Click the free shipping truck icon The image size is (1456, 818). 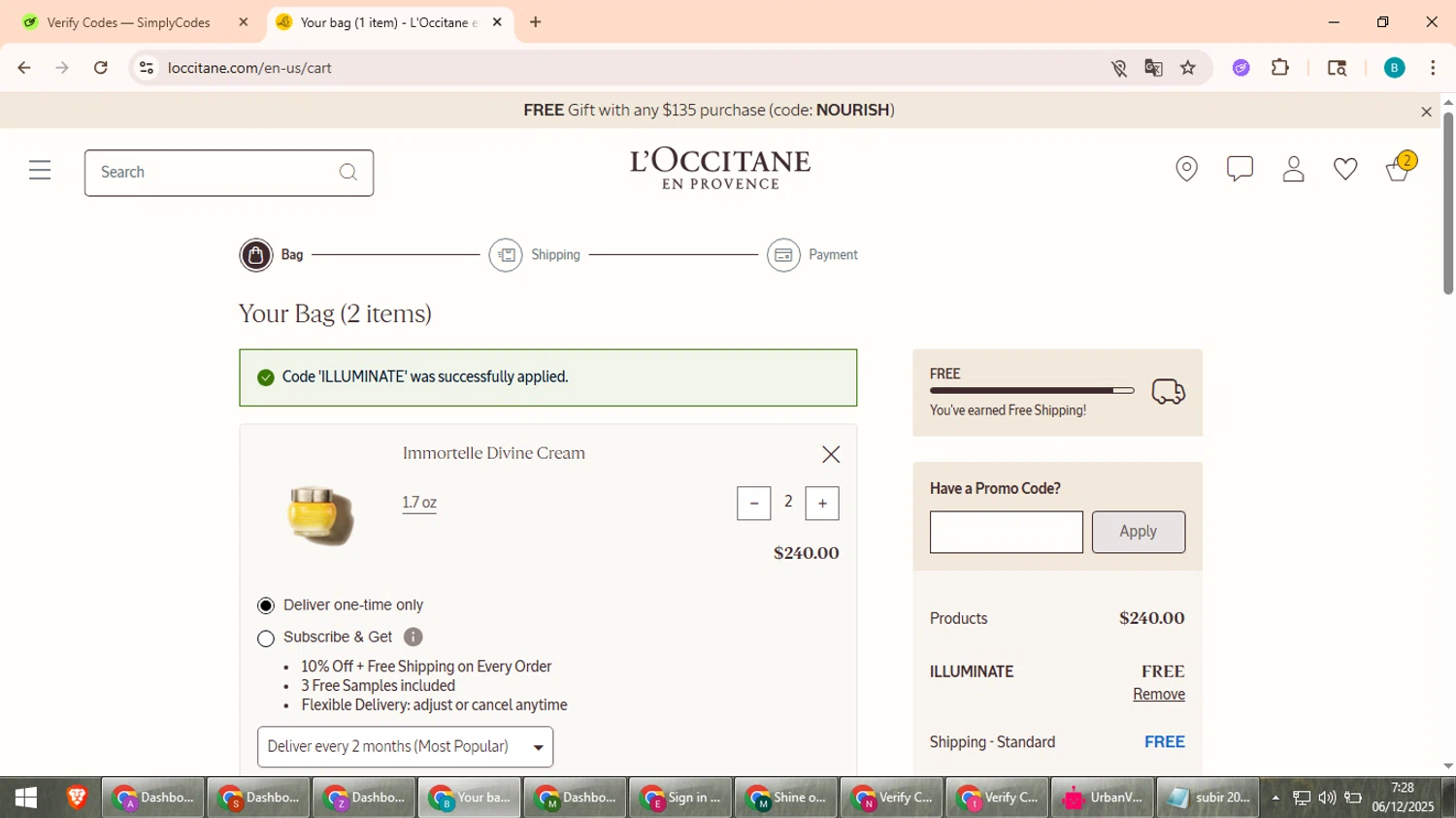coord(1168,391)
